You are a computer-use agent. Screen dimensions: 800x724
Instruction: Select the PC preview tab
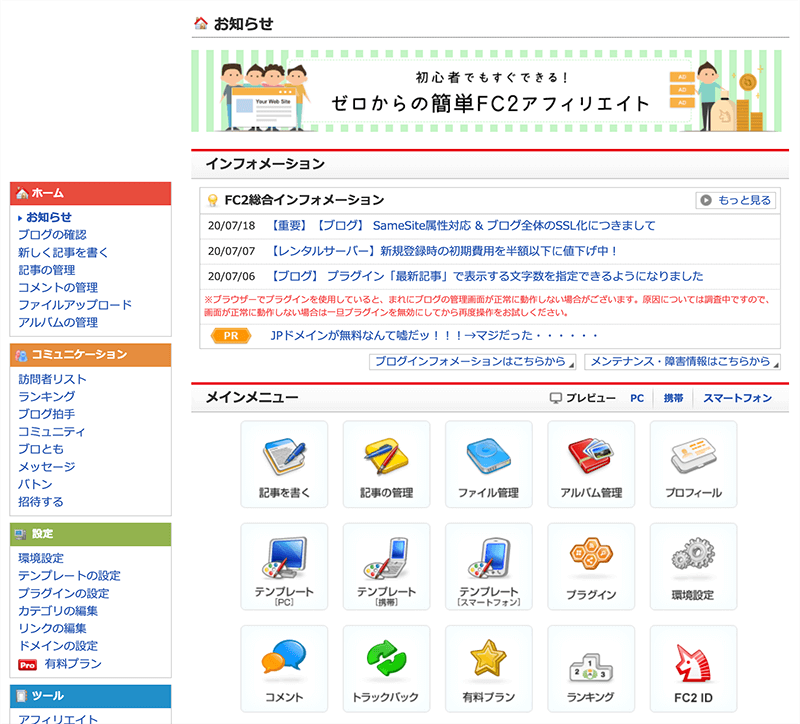click(x=637, y=398)
